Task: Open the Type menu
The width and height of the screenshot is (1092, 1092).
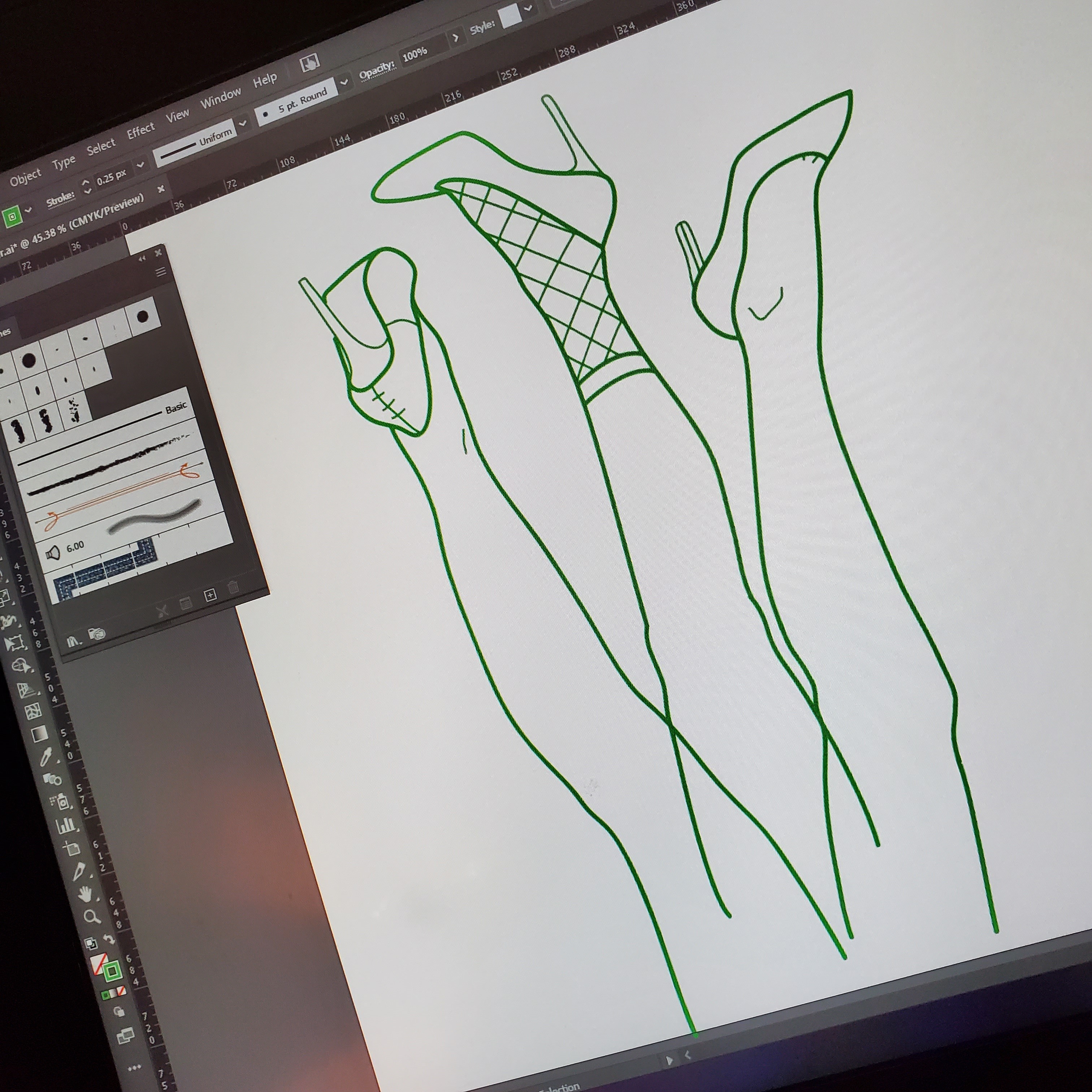Action: click(x=63, y=163)
